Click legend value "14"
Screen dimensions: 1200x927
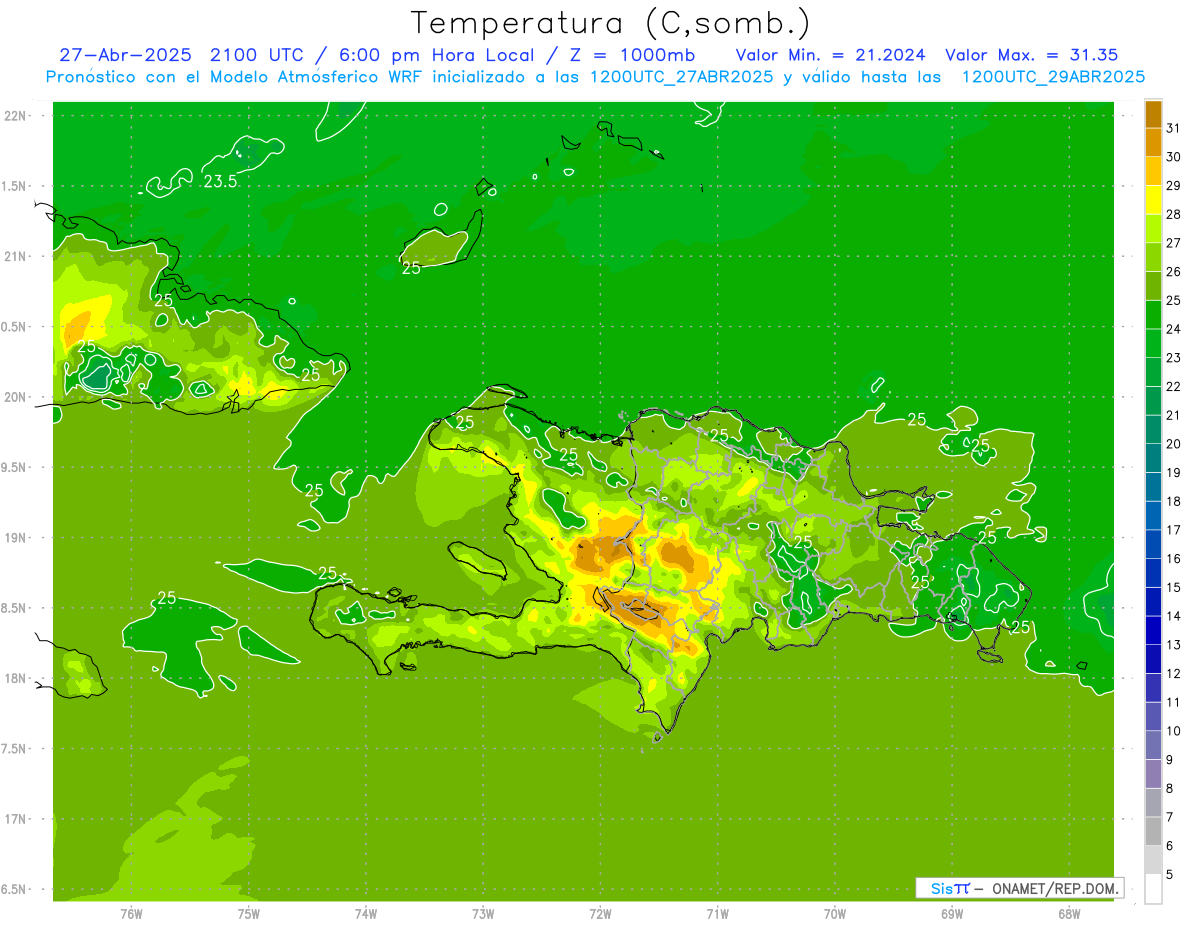1173,616
